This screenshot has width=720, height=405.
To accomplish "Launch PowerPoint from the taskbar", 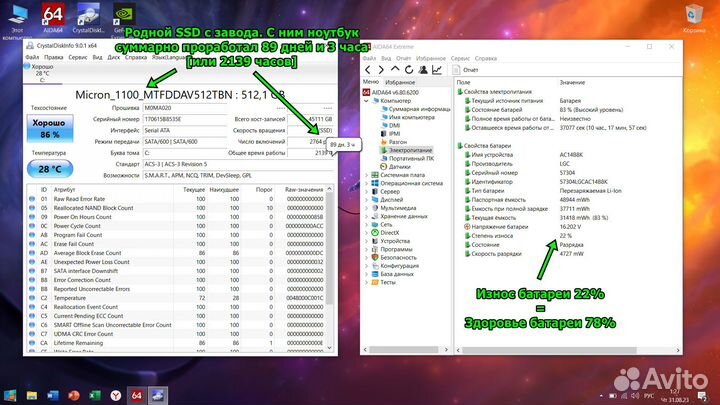I will click(x=74, y=395).
